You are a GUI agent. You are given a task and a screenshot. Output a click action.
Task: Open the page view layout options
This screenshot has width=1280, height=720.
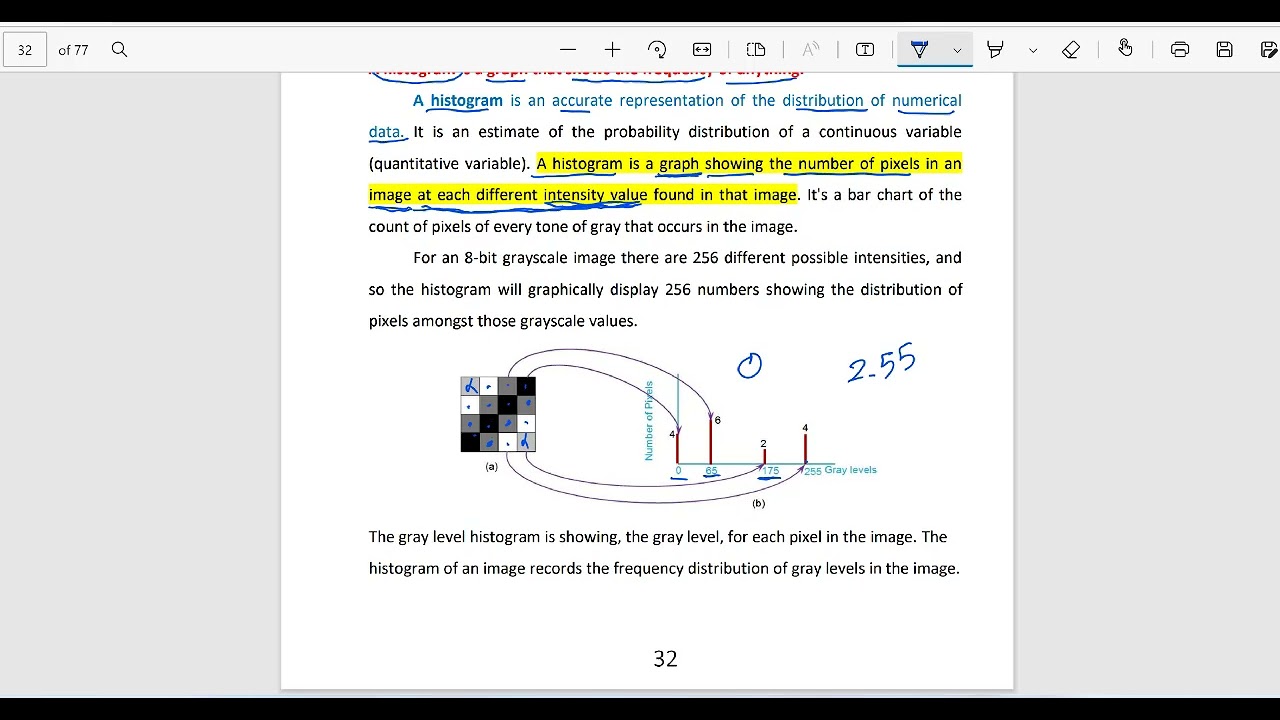pyautogui.click(x=756, y=50)
